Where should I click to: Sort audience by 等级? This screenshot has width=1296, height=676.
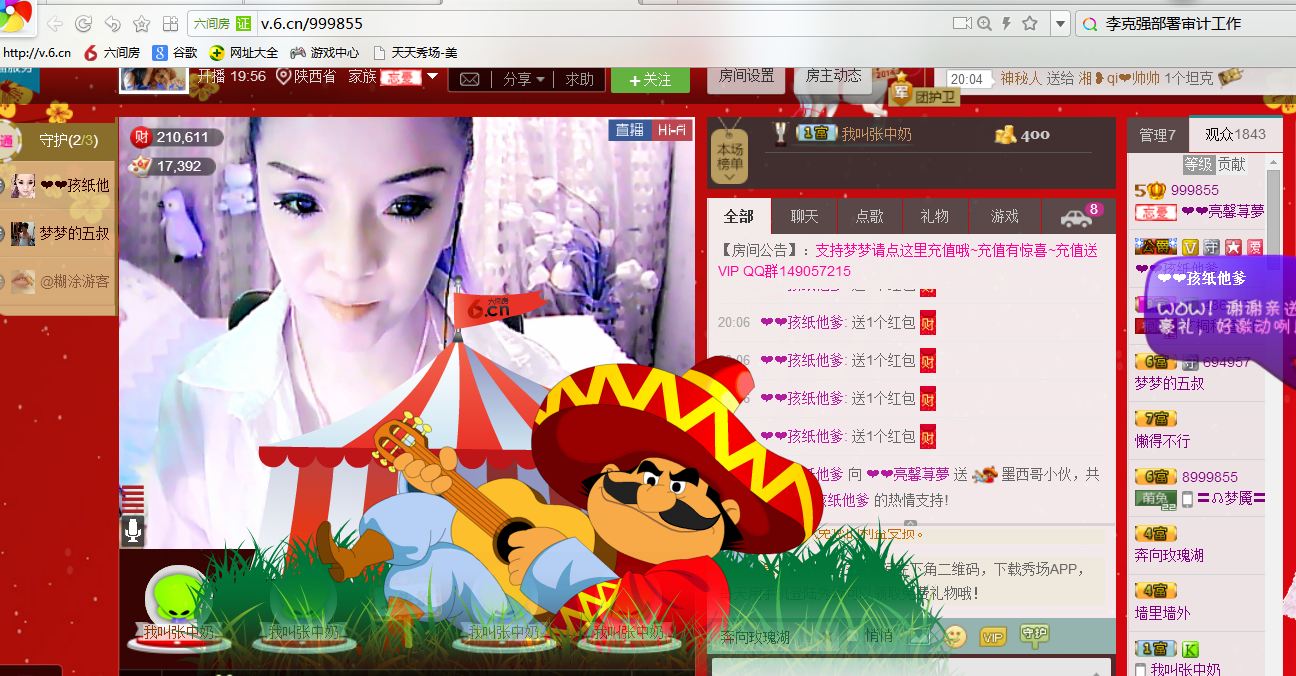[x=1198, y=165]
